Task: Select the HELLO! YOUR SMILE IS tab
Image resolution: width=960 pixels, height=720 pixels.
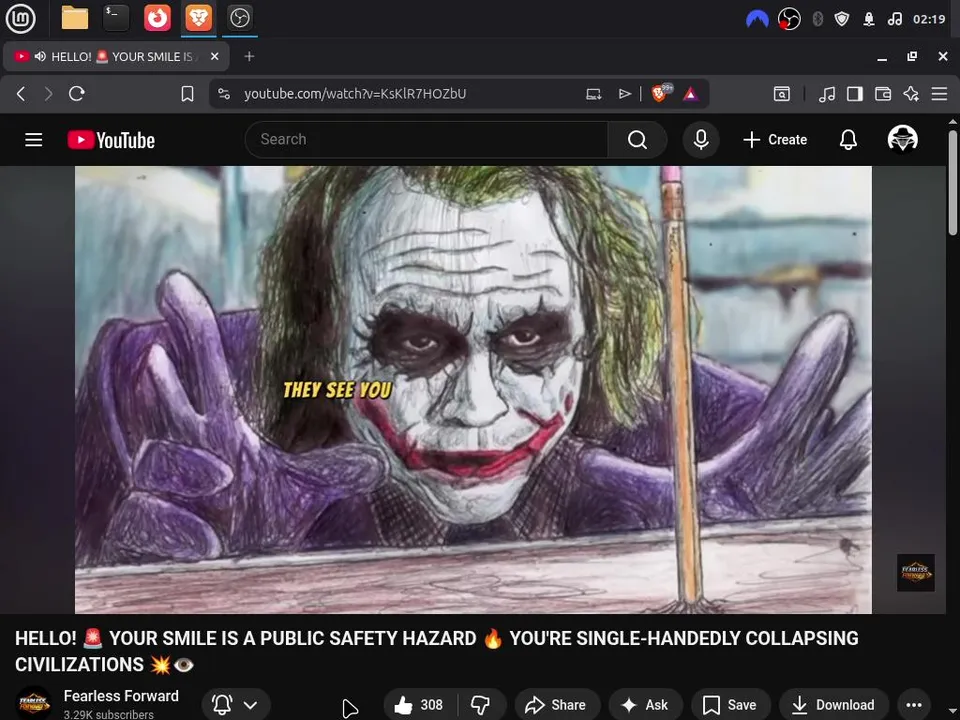Action: [x=116, y=56]
